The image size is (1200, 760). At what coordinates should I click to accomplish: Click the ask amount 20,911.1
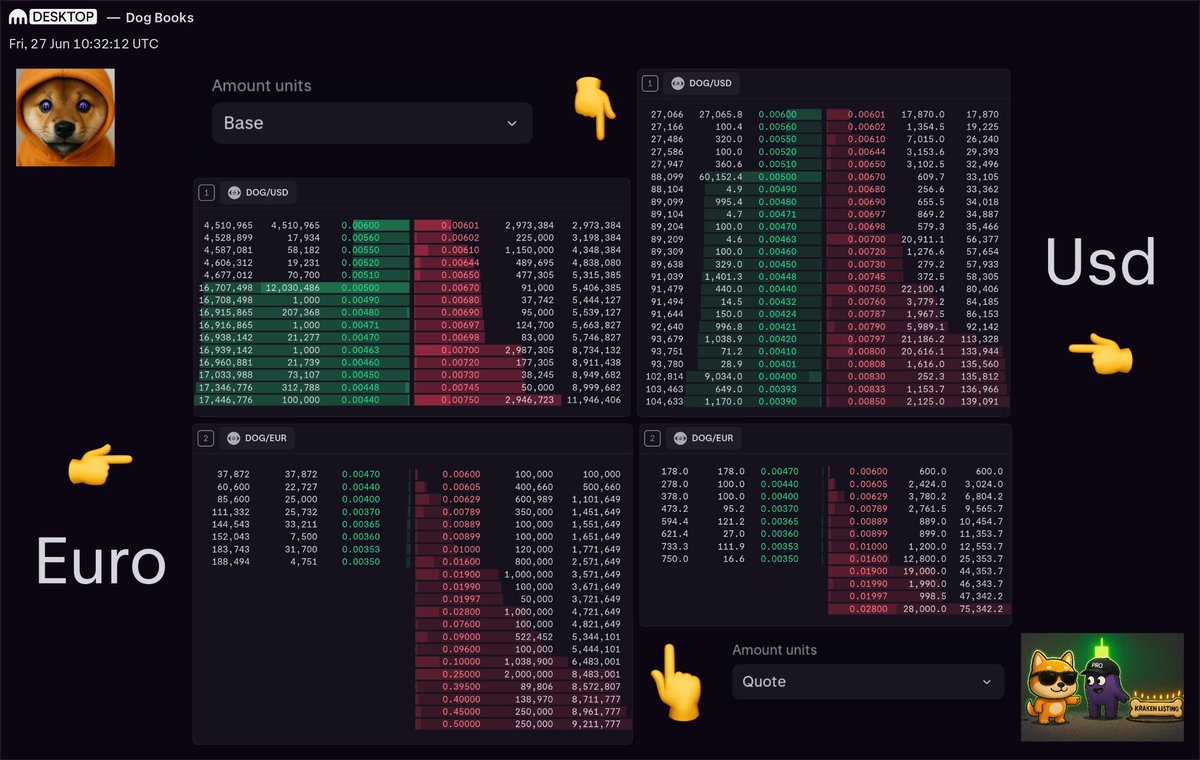[924, 239]
